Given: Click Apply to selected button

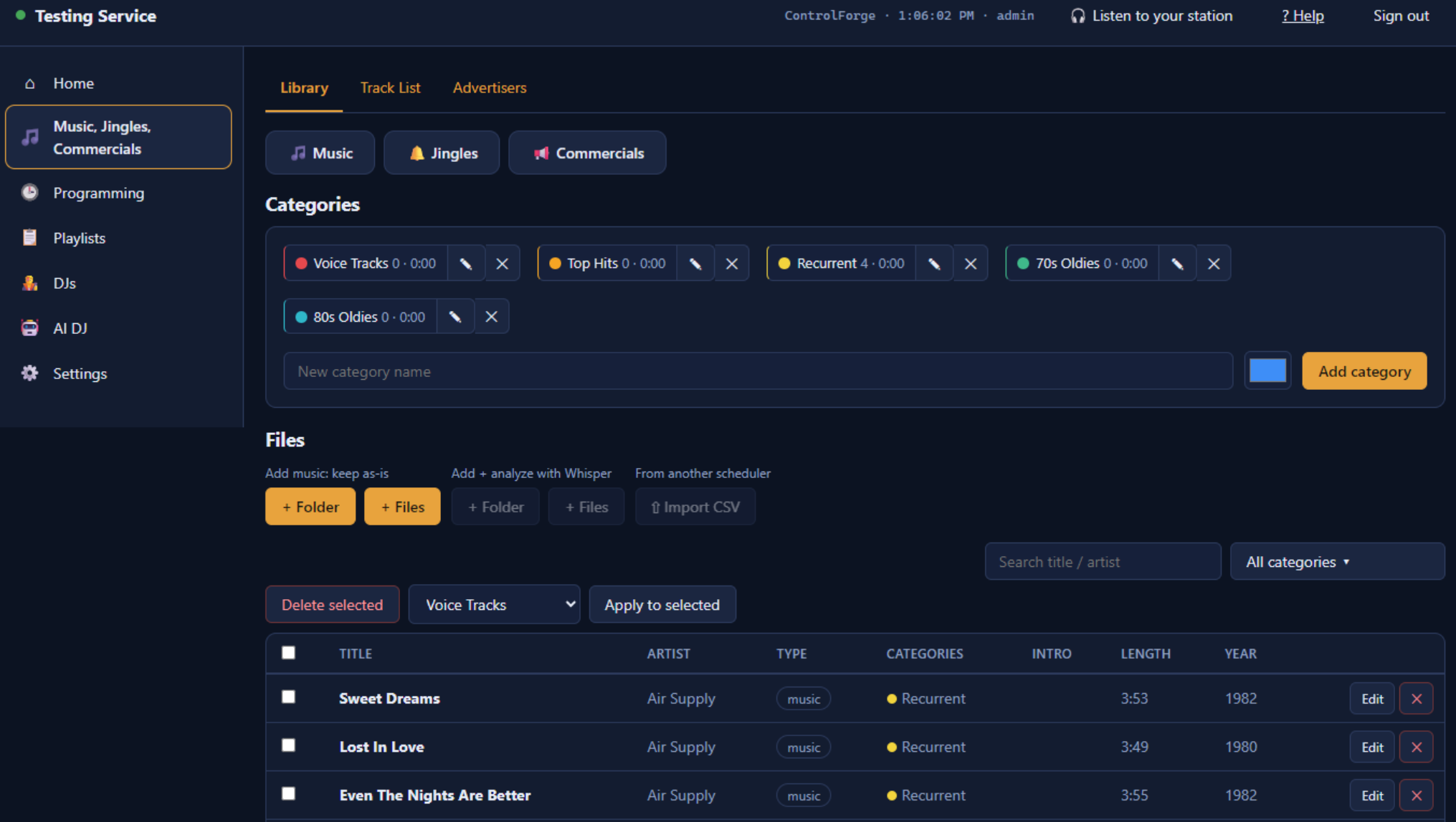Looking at the screenshot, I should coord(662,605).
